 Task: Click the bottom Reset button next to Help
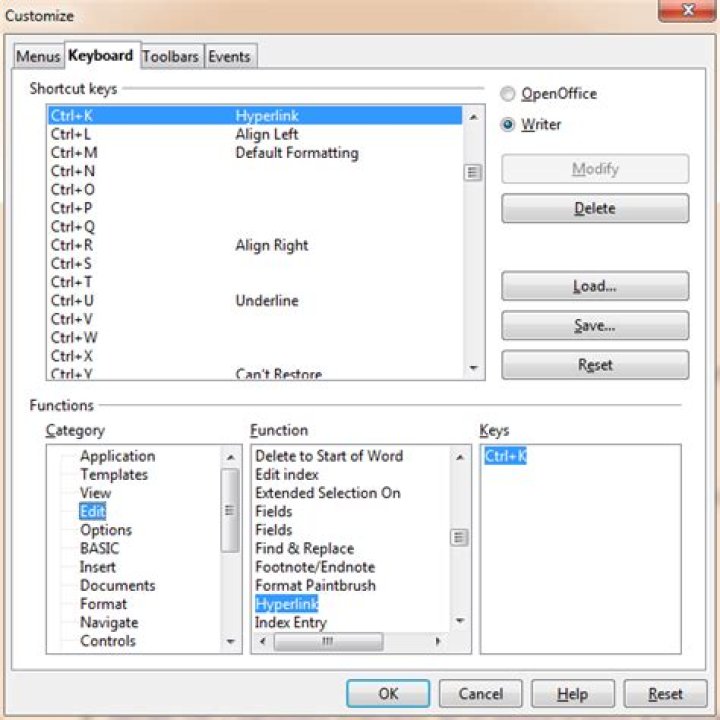(x=665, y=693)
